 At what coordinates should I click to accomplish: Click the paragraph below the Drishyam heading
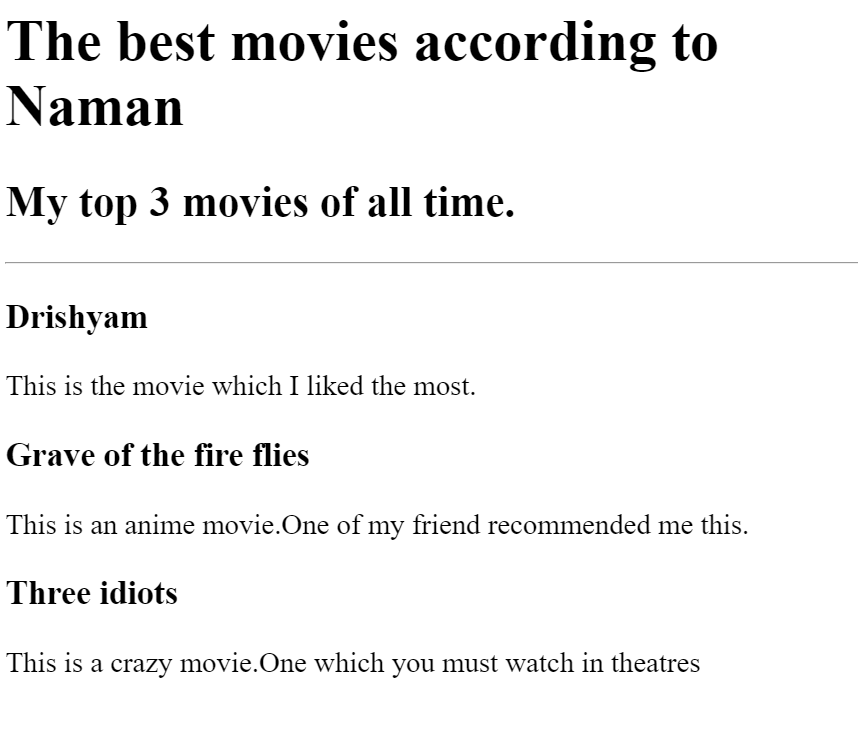tap(241, 386)
